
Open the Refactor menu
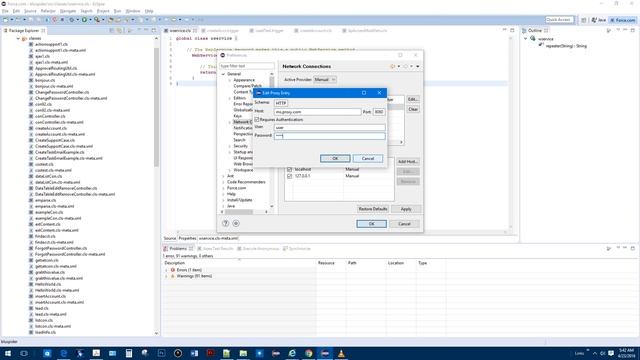[48, 11]
